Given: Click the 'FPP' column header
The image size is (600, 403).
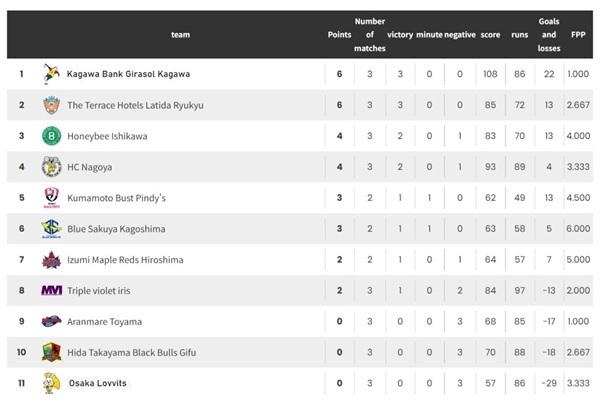Looking at the screenshot, I should coord(578,34).
